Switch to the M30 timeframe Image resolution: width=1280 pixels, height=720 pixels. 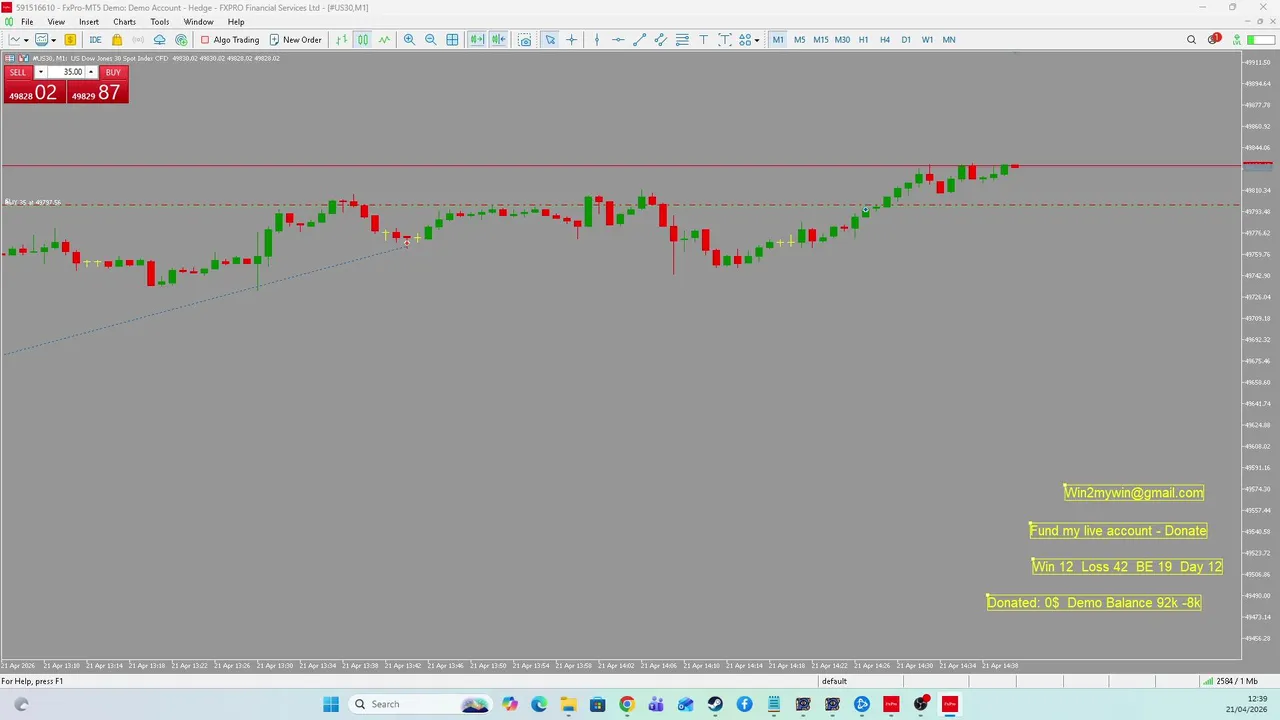point(842,40)
